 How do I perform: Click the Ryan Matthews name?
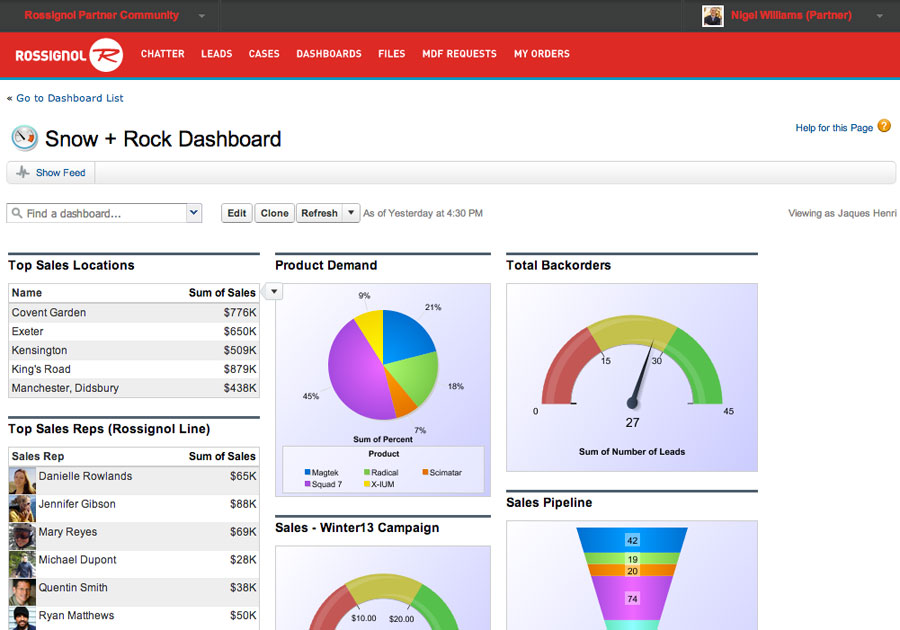pos(76,615)
